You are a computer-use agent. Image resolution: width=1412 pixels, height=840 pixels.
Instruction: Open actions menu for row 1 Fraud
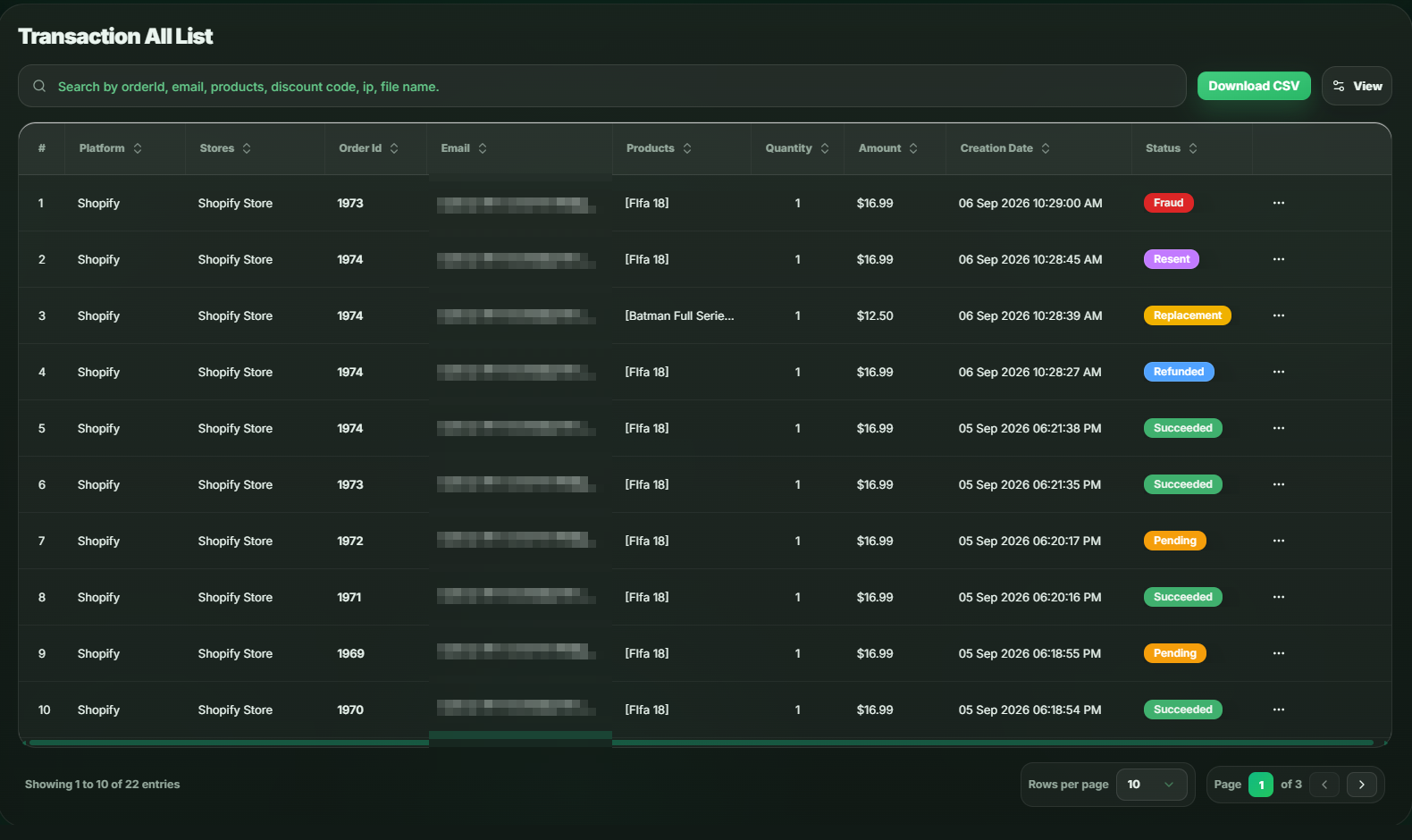1279,203
